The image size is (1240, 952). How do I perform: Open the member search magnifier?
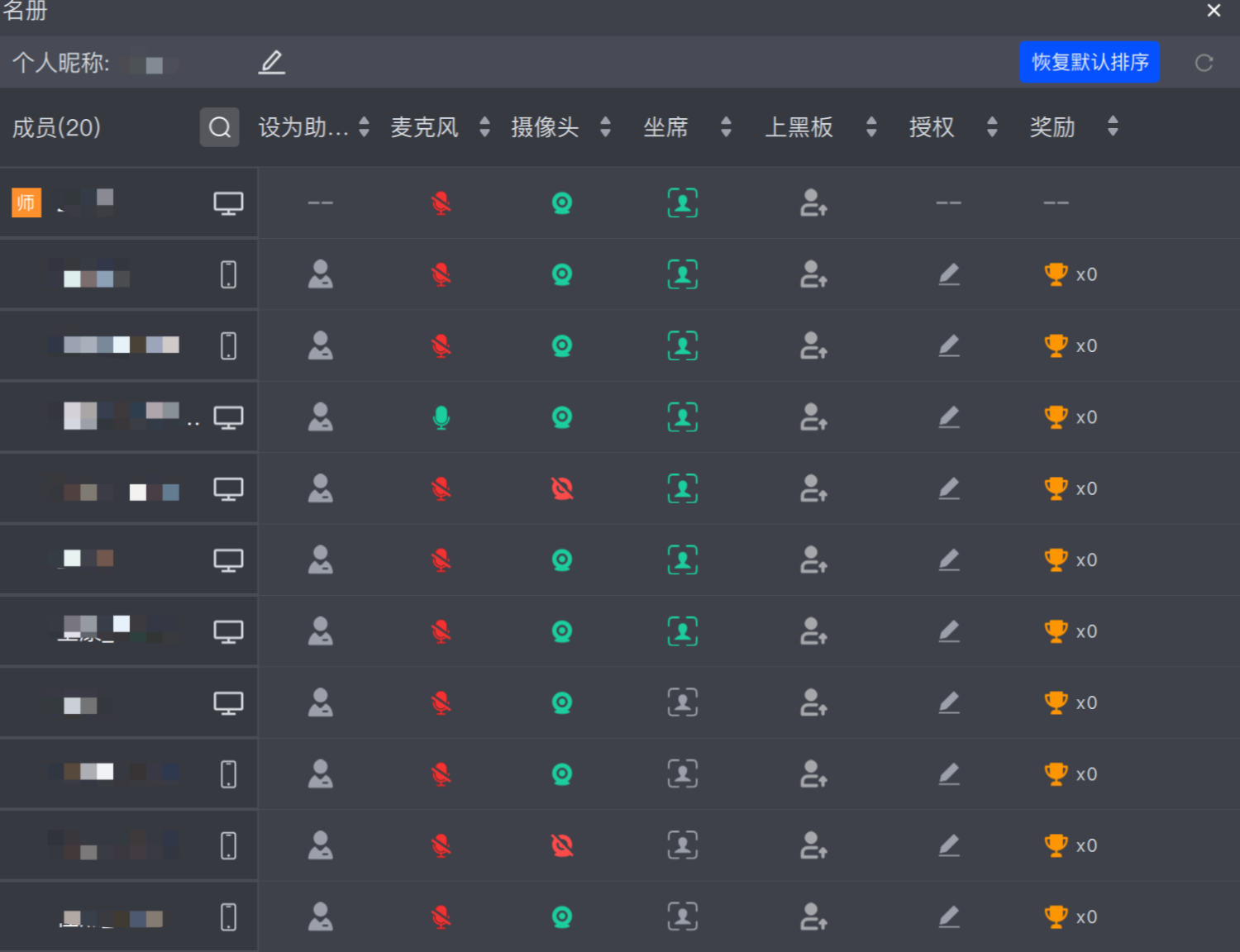(x=219, y=127)
